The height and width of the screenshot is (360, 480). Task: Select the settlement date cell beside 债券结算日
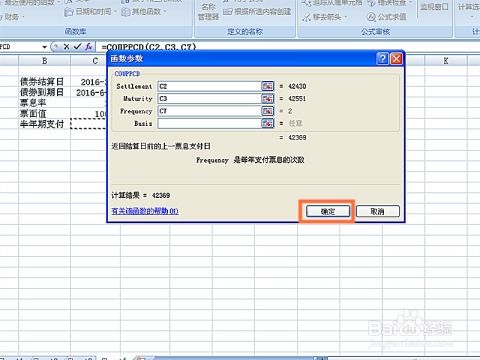(89, 82)
